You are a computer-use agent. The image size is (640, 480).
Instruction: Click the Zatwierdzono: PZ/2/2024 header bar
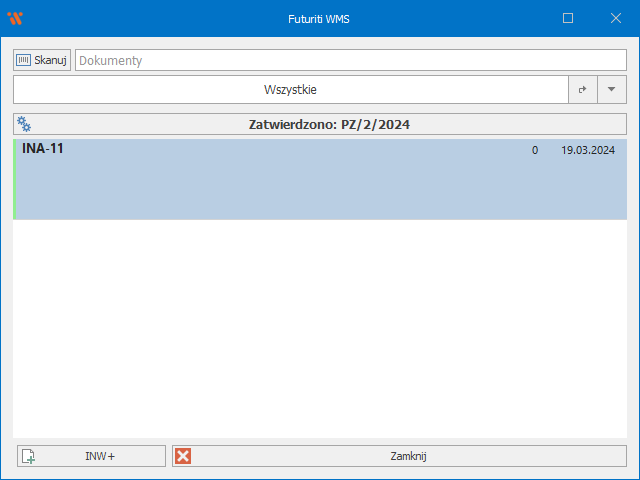tap(330, 125)
